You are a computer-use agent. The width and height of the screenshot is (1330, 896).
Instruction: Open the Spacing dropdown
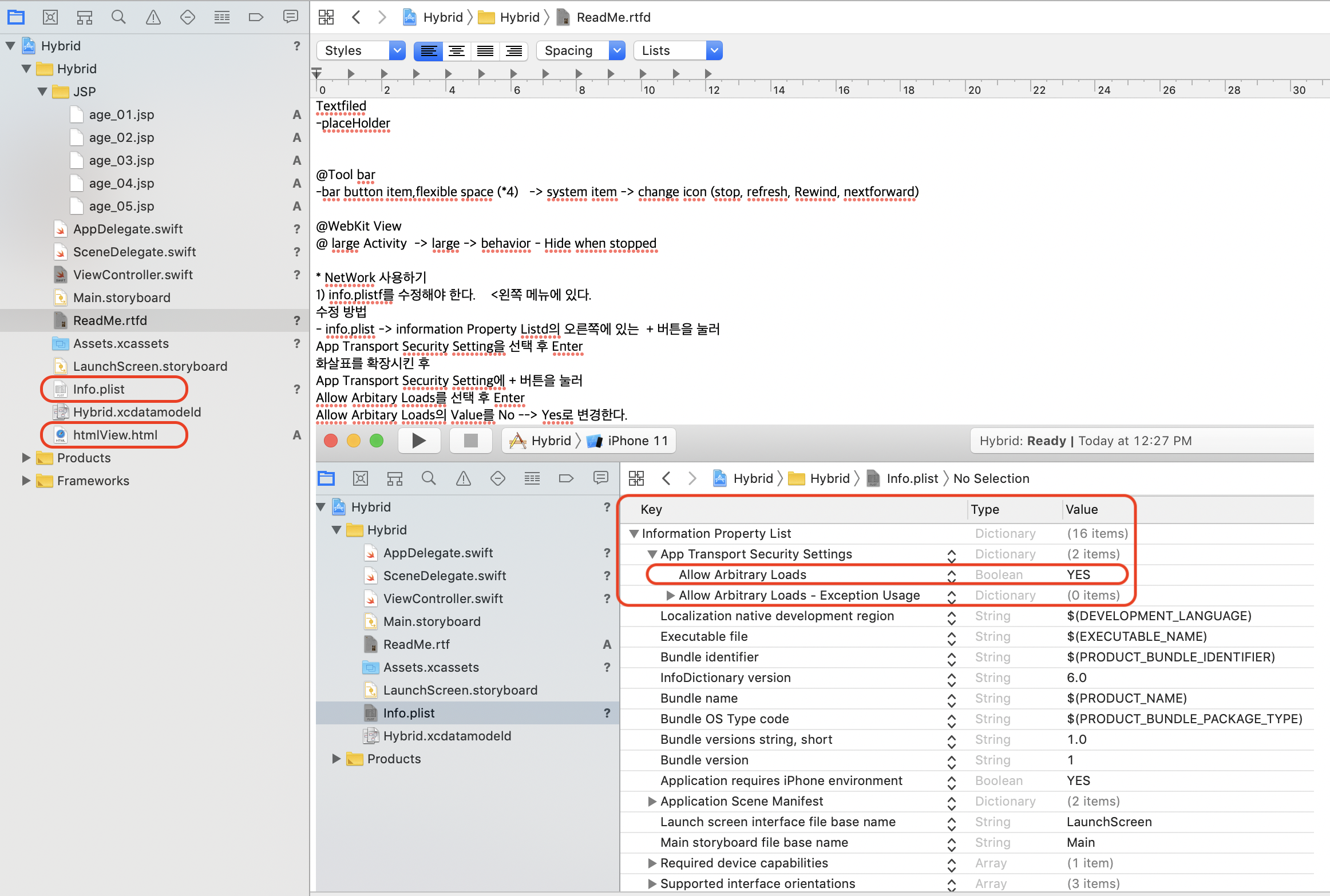(580, 51)
